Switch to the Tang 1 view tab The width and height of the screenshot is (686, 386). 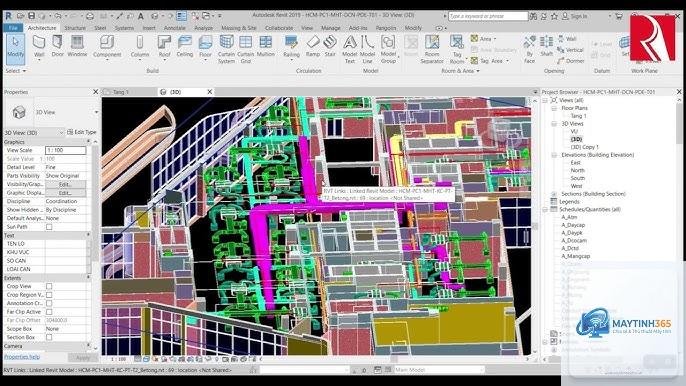121,92
